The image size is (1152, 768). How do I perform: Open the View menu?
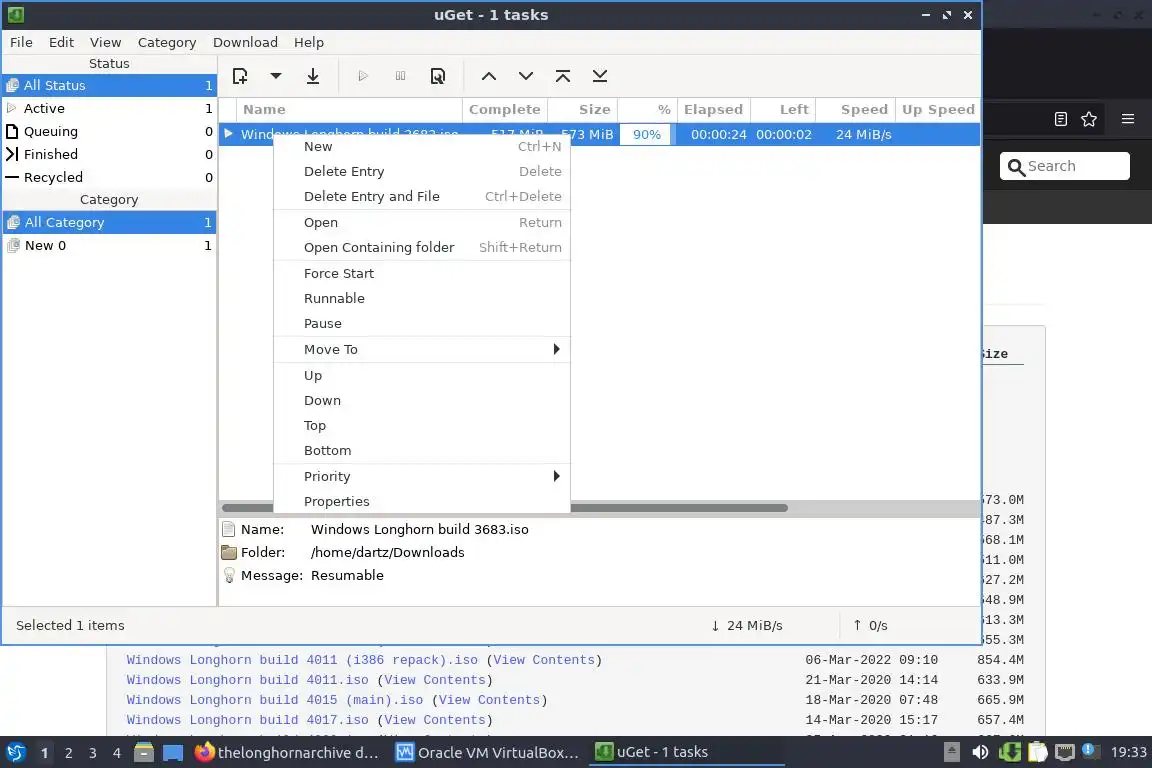pyautogui.click(x=105, y=43)
